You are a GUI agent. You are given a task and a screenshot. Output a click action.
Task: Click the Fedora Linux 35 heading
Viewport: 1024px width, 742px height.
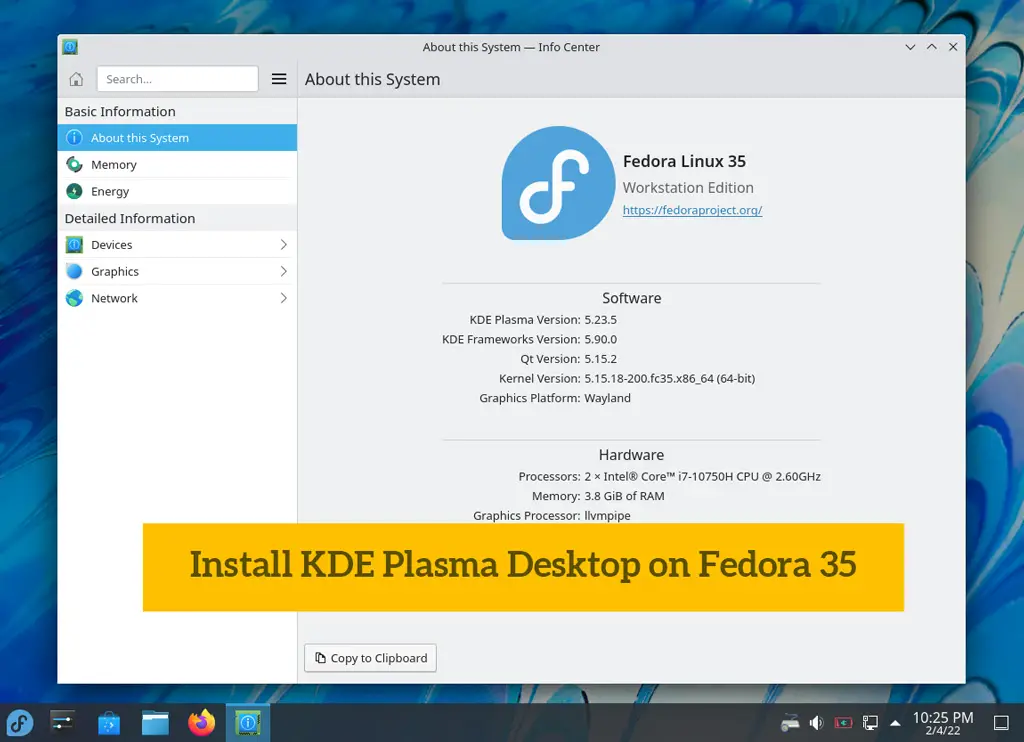pos(684,161)
